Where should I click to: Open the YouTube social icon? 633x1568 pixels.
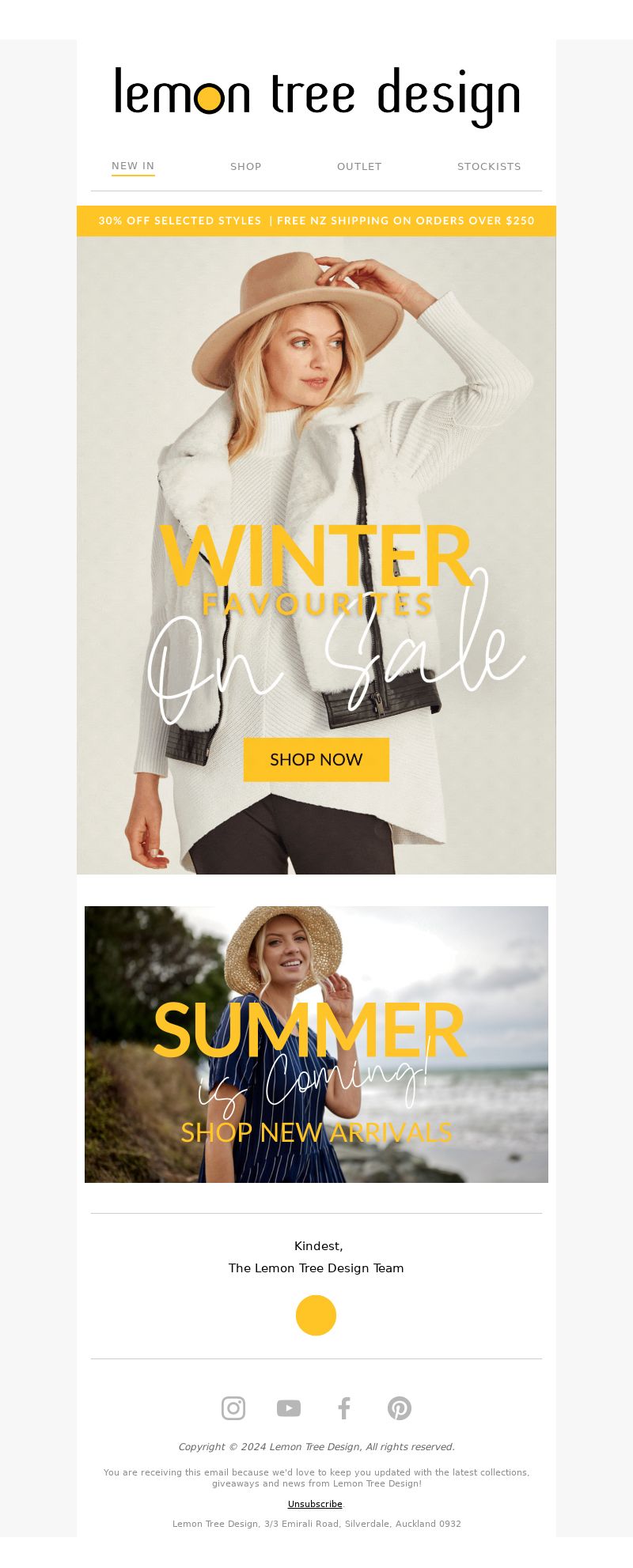[289, 1408]
